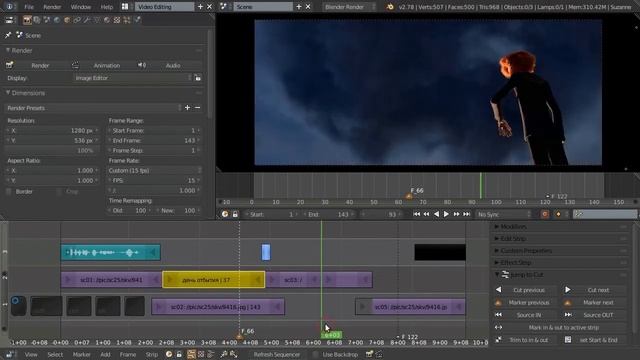The width and height of the screenshot is (640, 360).
Task: Open the File menu
Action: coord(29,7)
